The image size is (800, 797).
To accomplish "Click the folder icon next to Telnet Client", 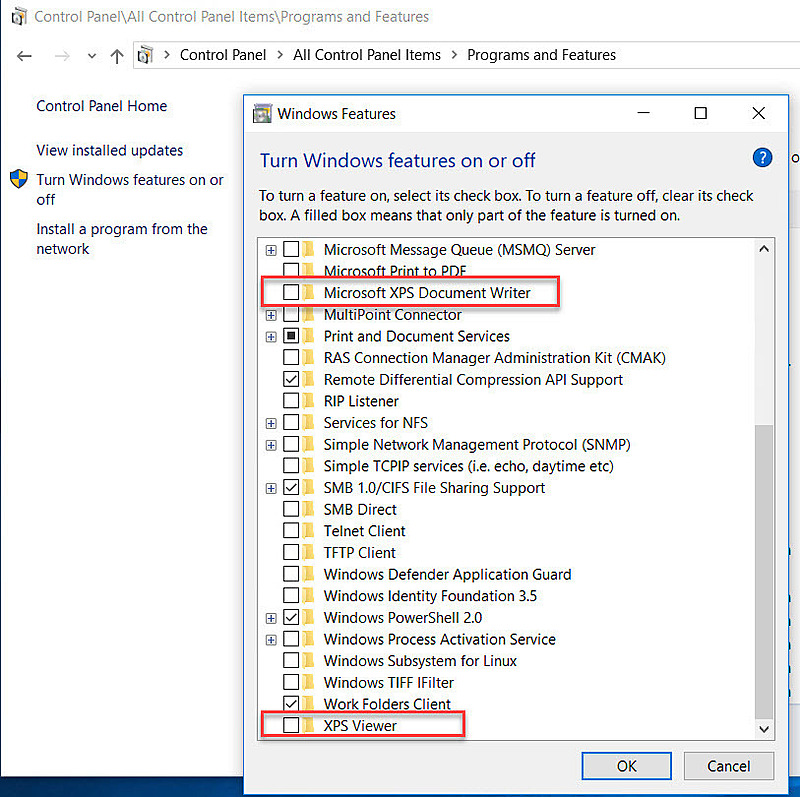I will (x=306, y=530).
